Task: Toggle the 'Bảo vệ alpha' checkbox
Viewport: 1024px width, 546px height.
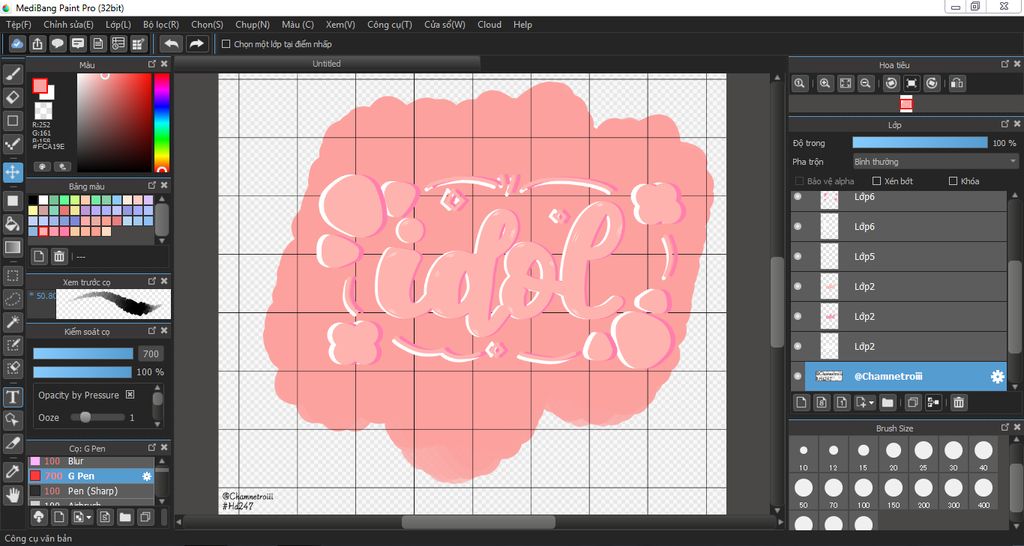Action: coord(799,181)
